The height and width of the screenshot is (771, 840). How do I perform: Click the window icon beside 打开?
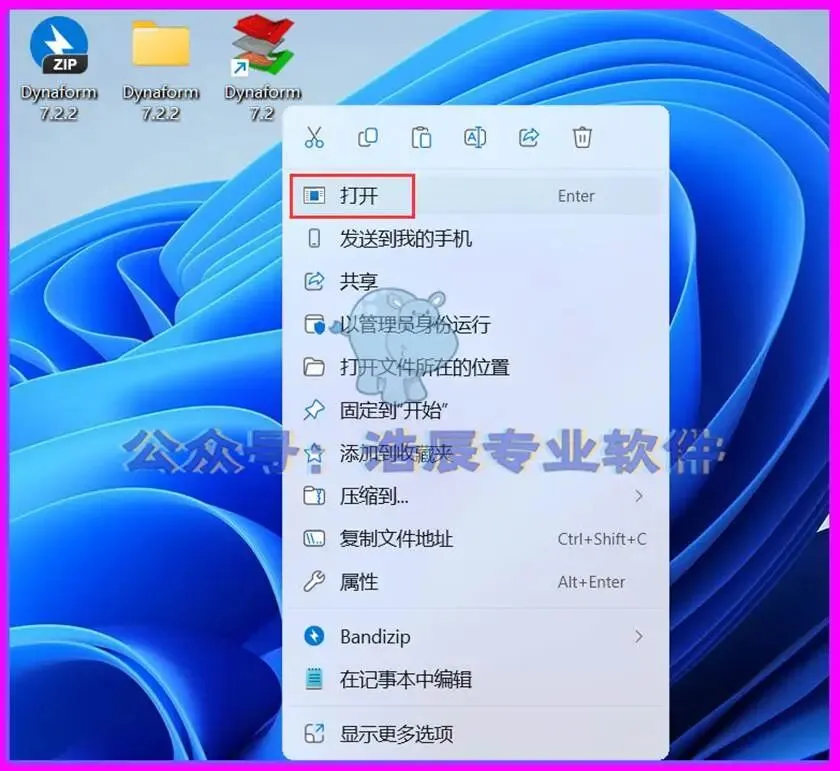[x=314, y=196]
